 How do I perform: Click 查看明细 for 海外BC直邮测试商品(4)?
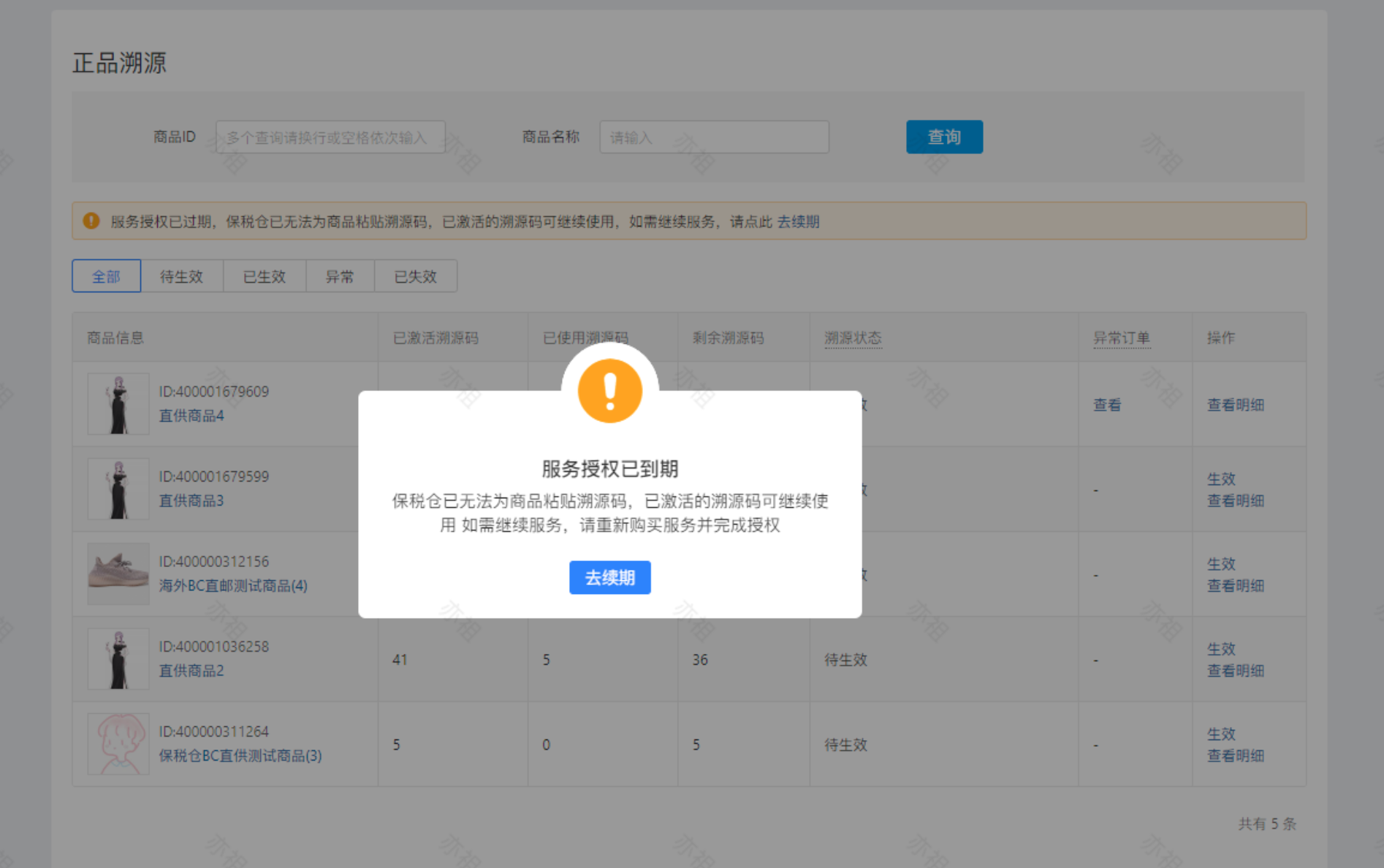pyautogui.click(x=1235, y=585)
